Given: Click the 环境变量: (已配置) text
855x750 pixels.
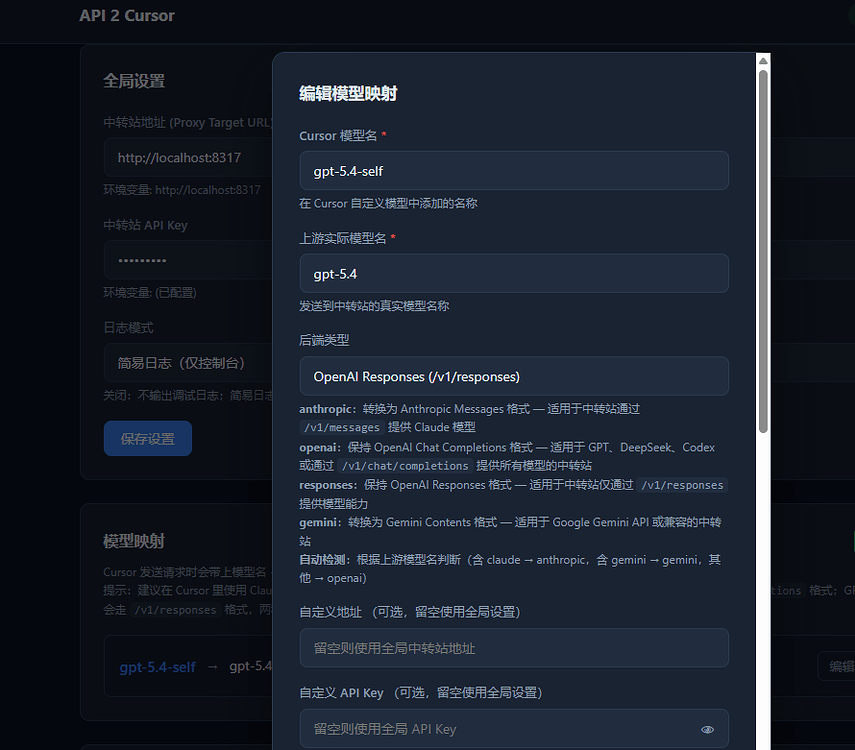Looking at the screenshot, I should point(150,293).
